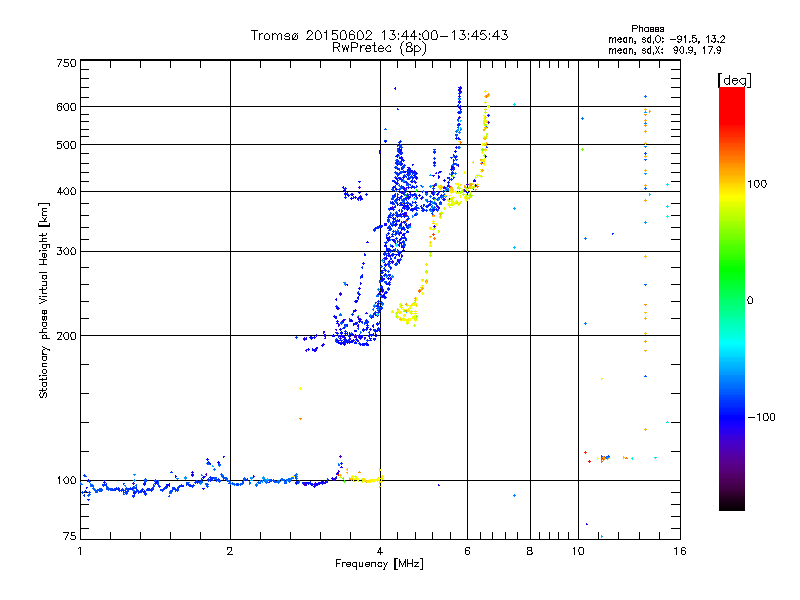Click the x-axis tick label '1'
This screenshot has width=800, height=600.
pos(80,551)
